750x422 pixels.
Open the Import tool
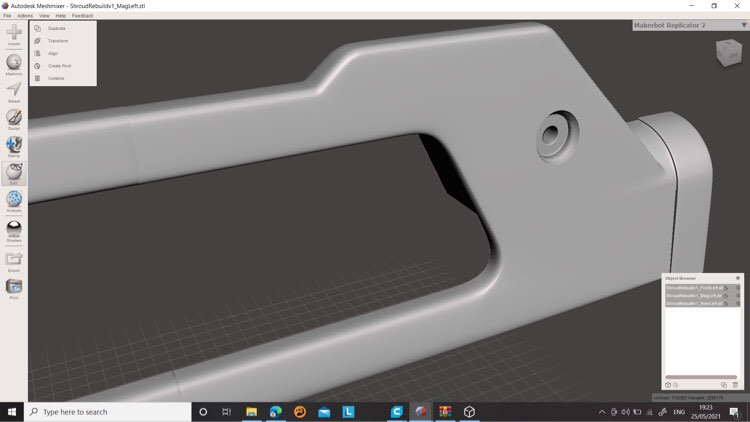click(x=14, y=34)
